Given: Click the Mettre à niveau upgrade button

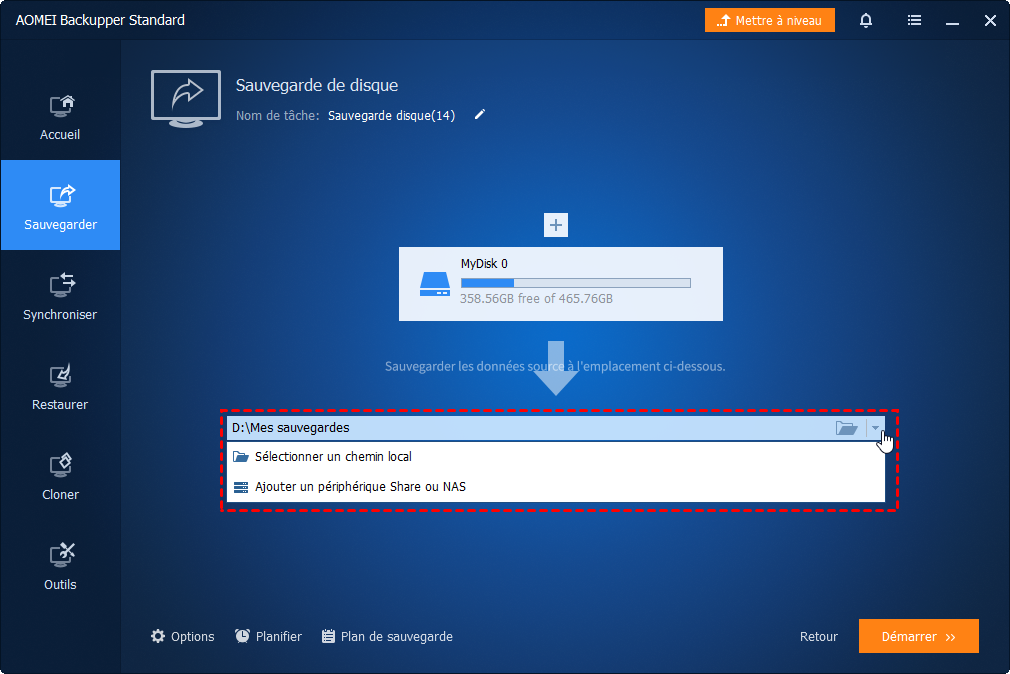Looking at the screenshot, I should [769, 20].
